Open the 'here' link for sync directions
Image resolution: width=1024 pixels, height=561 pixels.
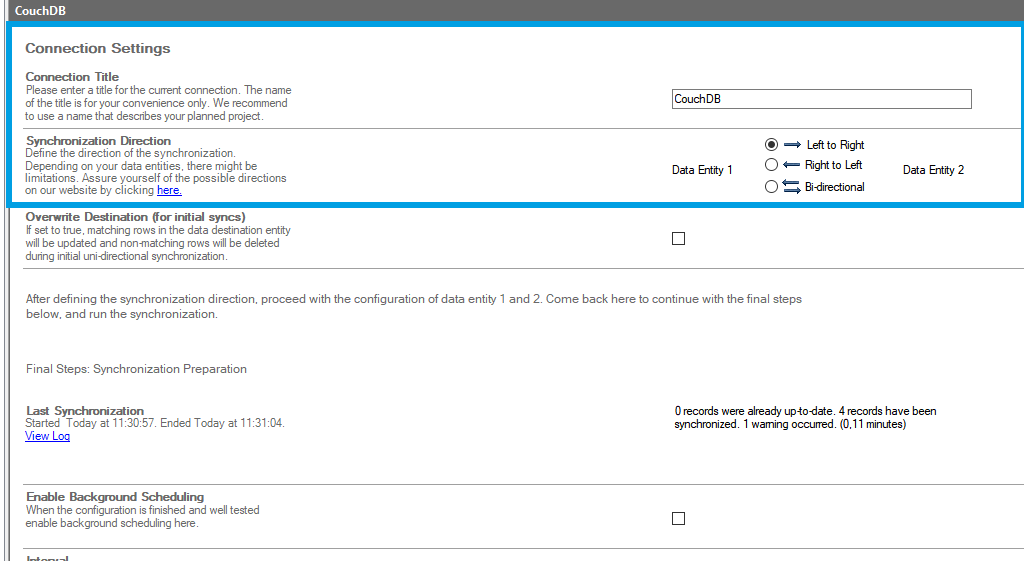[169, 190]
